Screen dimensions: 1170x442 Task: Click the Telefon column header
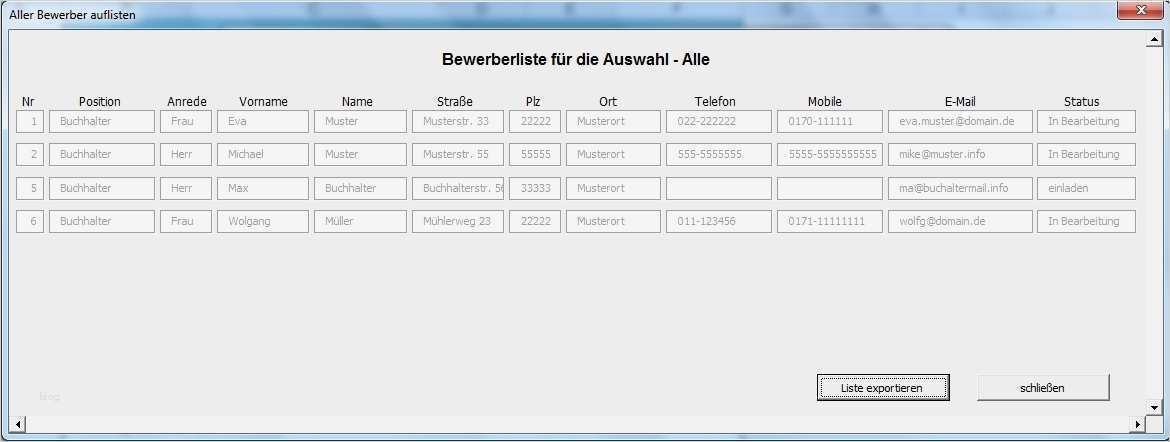715,102
